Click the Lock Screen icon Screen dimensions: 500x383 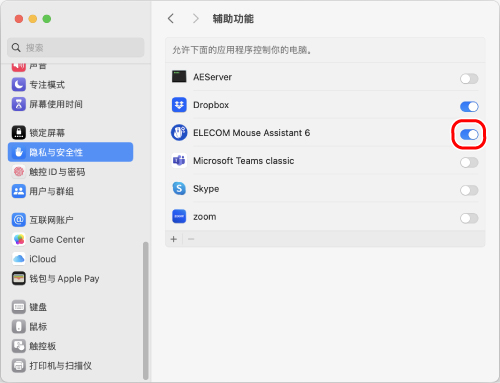pos(19,133)
